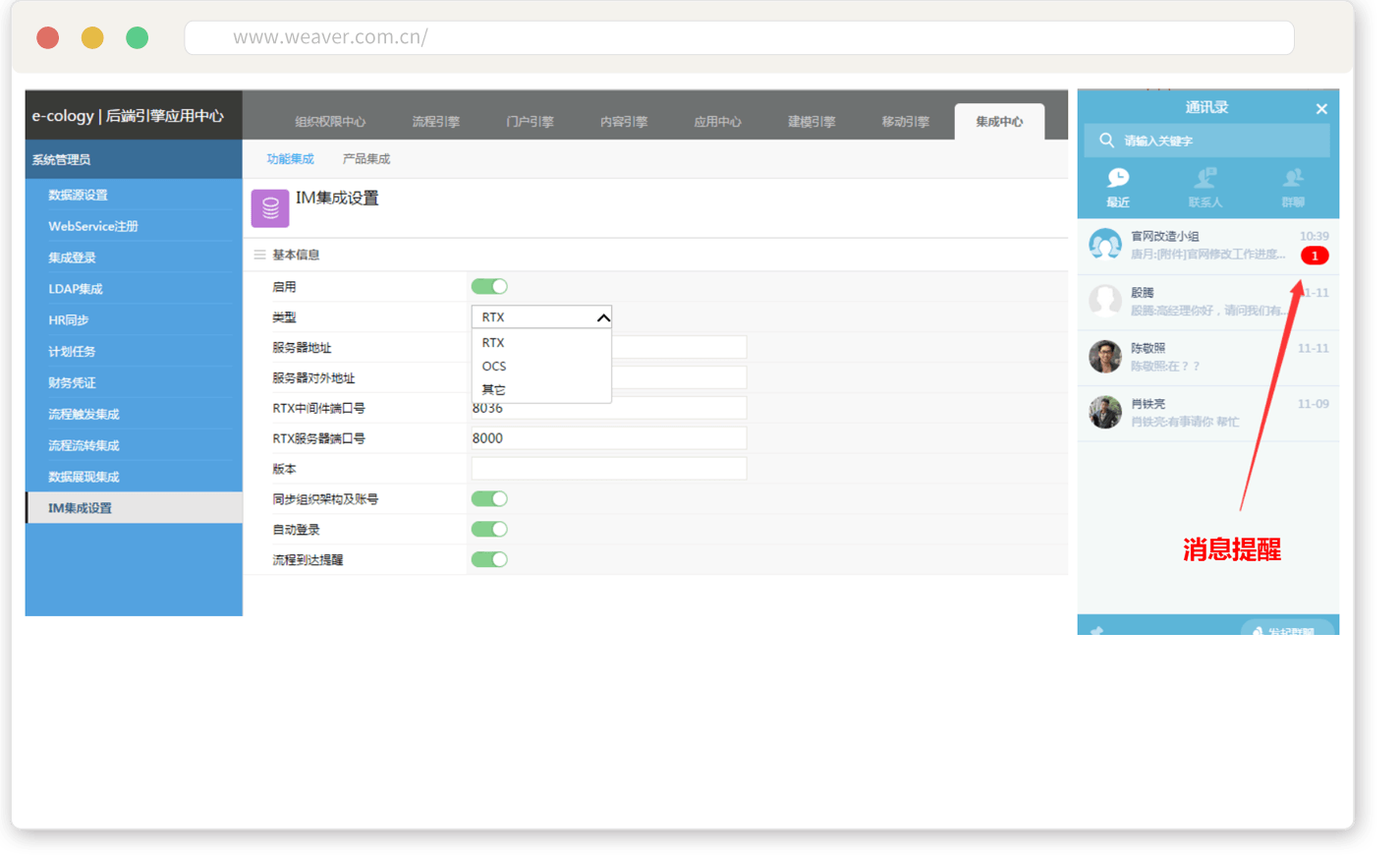This screenshot has width=1400, height=860.
Task: Go to HR同步 in the sidebar
Action: 69,320
